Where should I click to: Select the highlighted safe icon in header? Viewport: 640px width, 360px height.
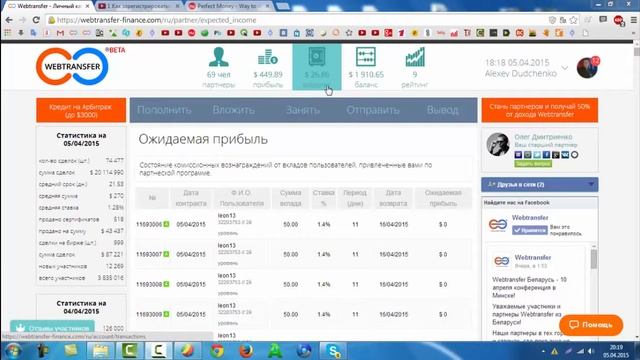click(x=317, y=57)
